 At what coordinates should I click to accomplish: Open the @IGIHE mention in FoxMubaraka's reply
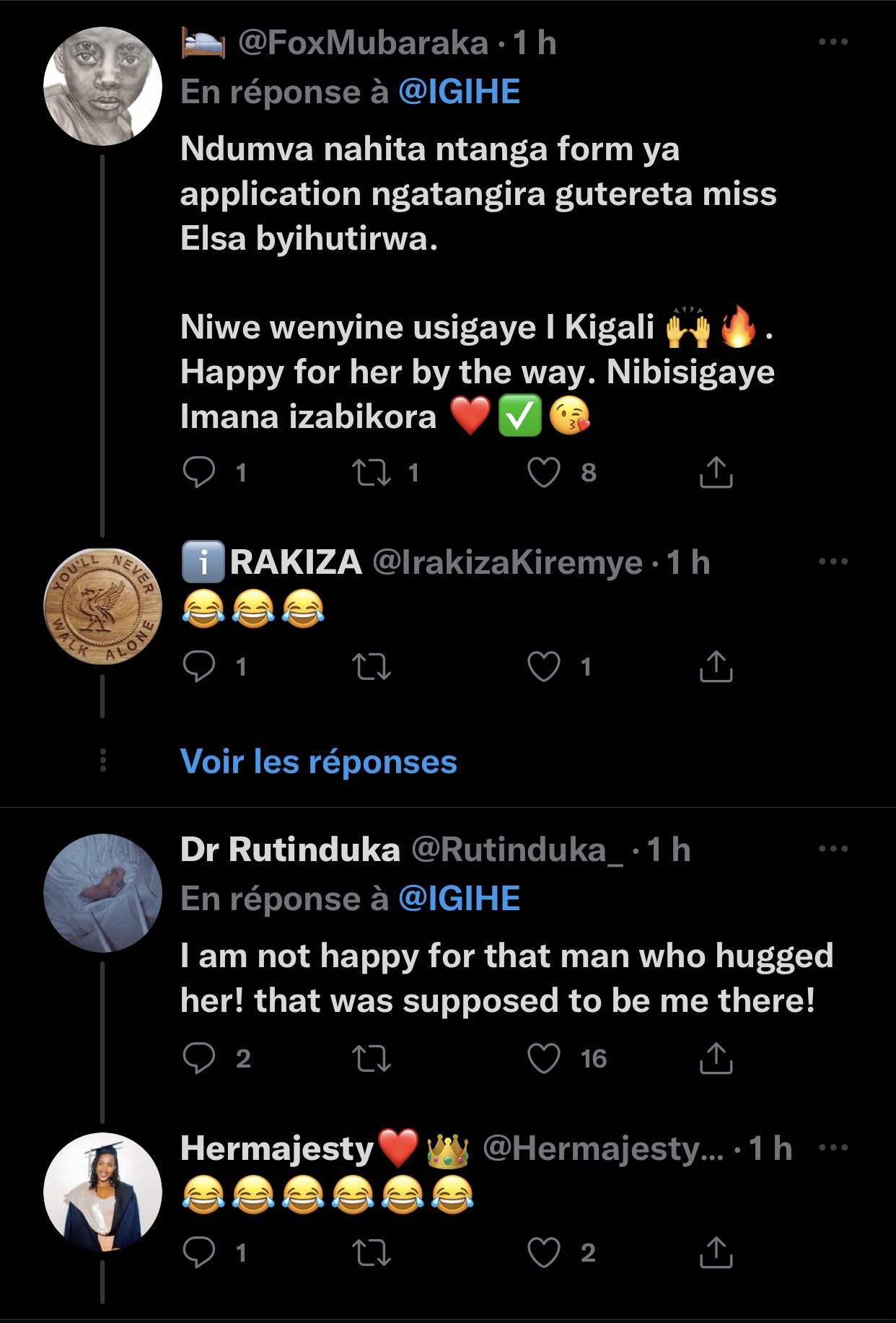coord(459,92)
